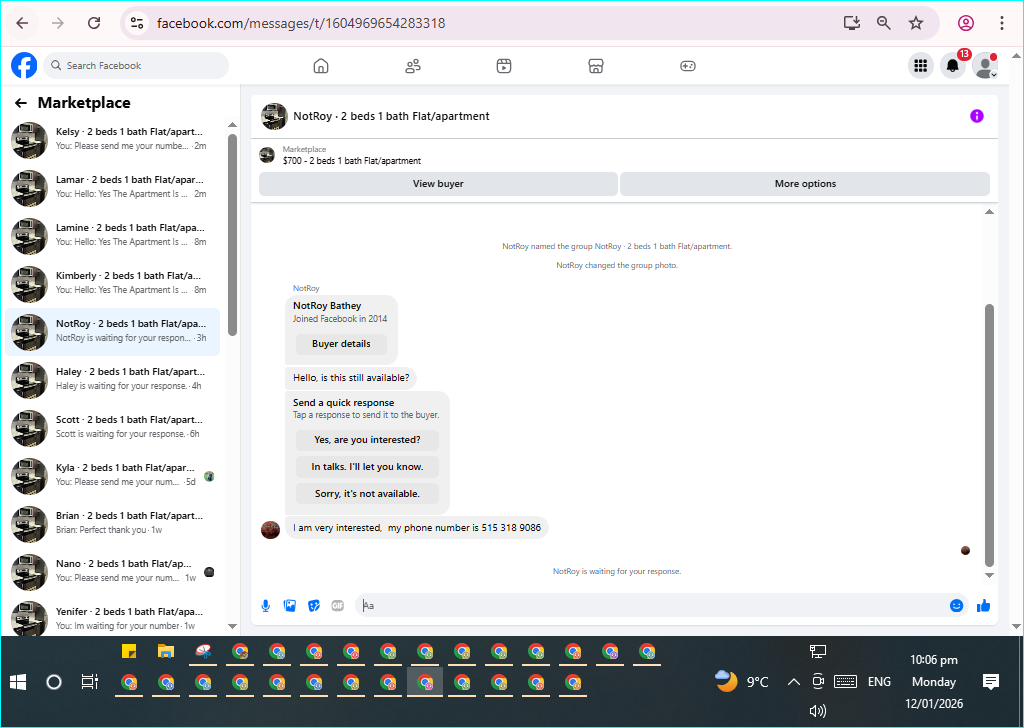
Task: Click the Search Facebook field
Action: click(136, 66)
